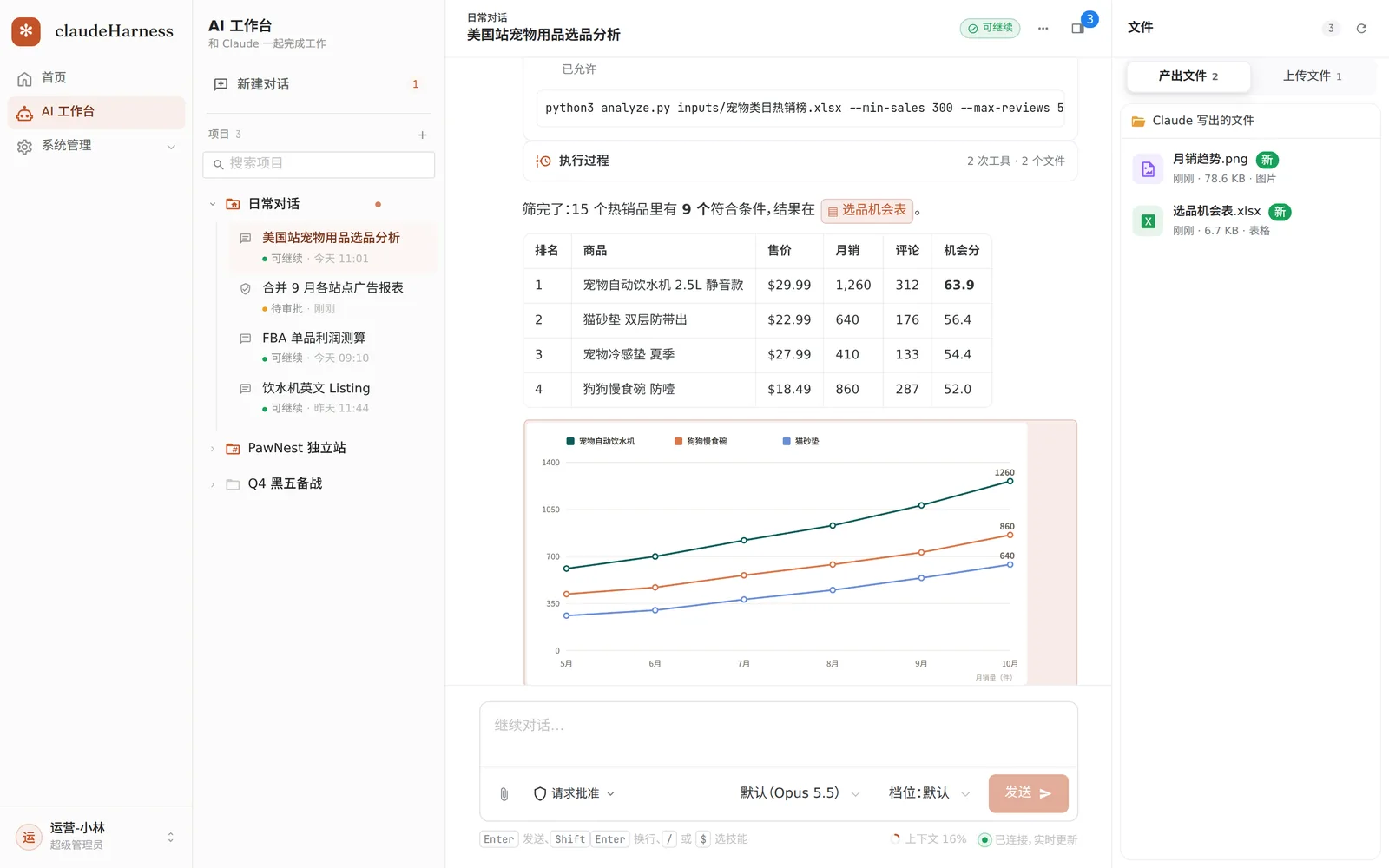Click the 狗狗慢食碗 legend swatch
This screenshot has height=868, width=1389.
point(678,441)
